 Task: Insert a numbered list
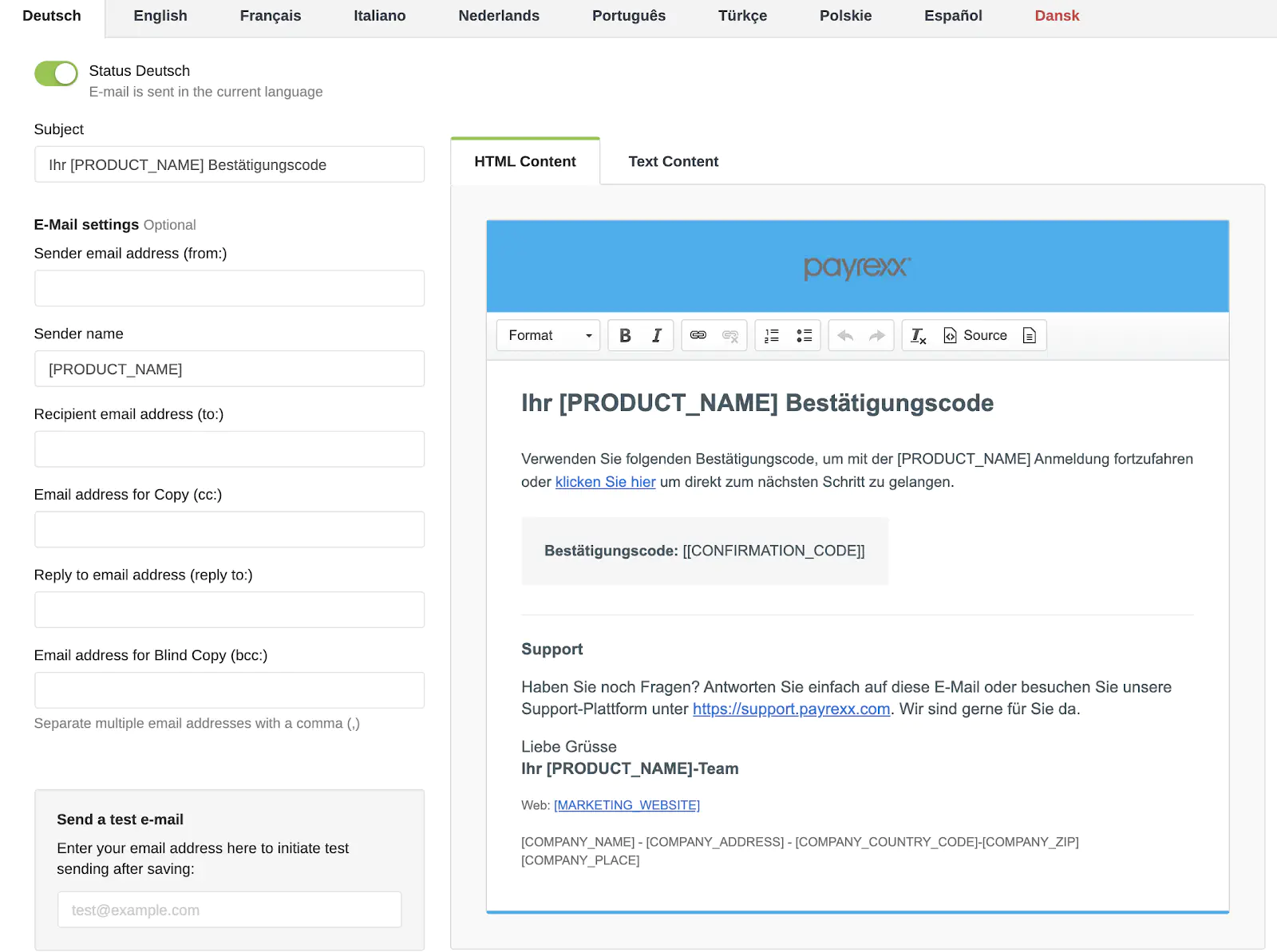point(772,336)
